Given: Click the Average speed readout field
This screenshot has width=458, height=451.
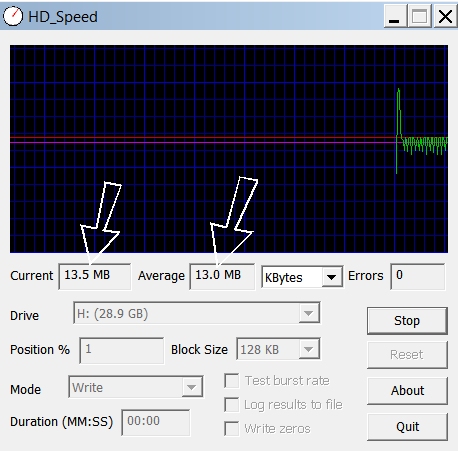Looking at the screenshot, I should click(x=222, y=276).
